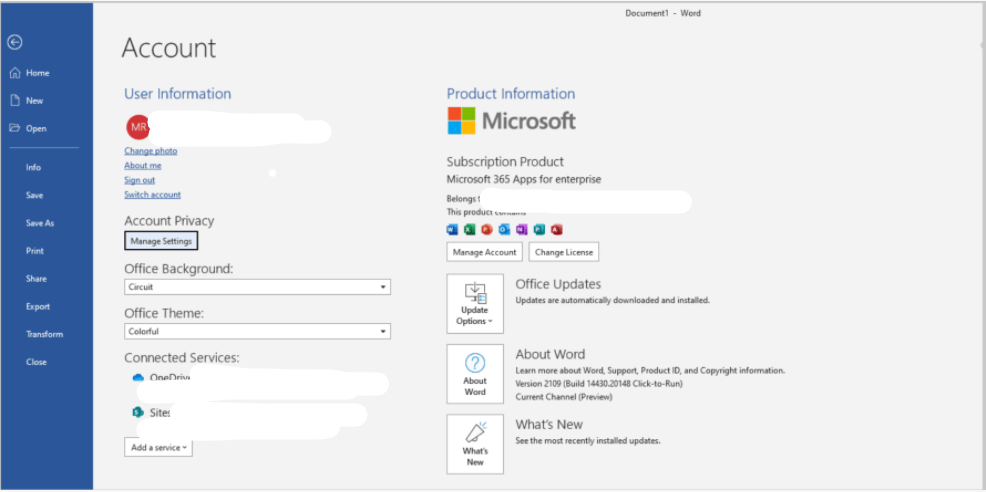
Task: Click the Access product icon
Action: pos(557,230)
